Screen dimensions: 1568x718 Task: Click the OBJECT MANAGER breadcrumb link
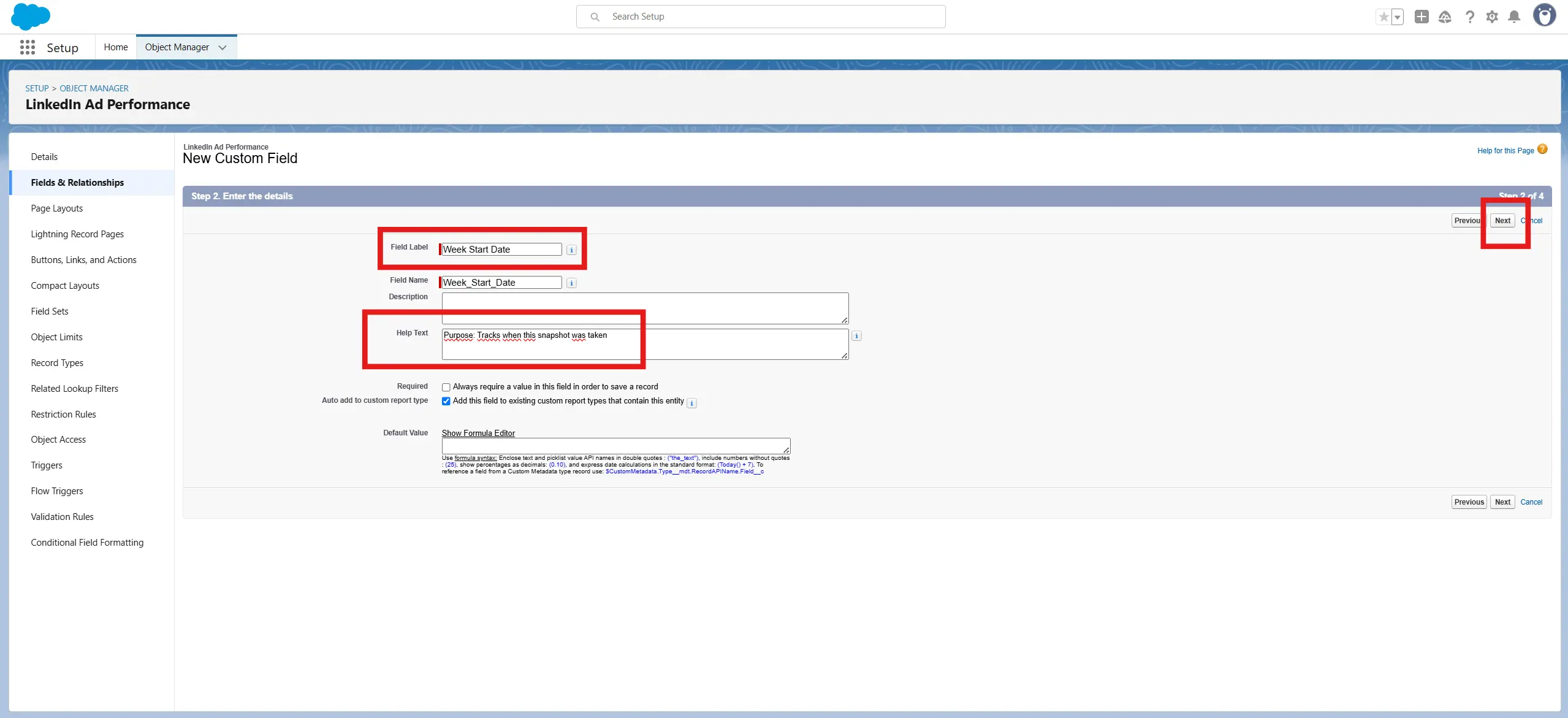[94, 88]
